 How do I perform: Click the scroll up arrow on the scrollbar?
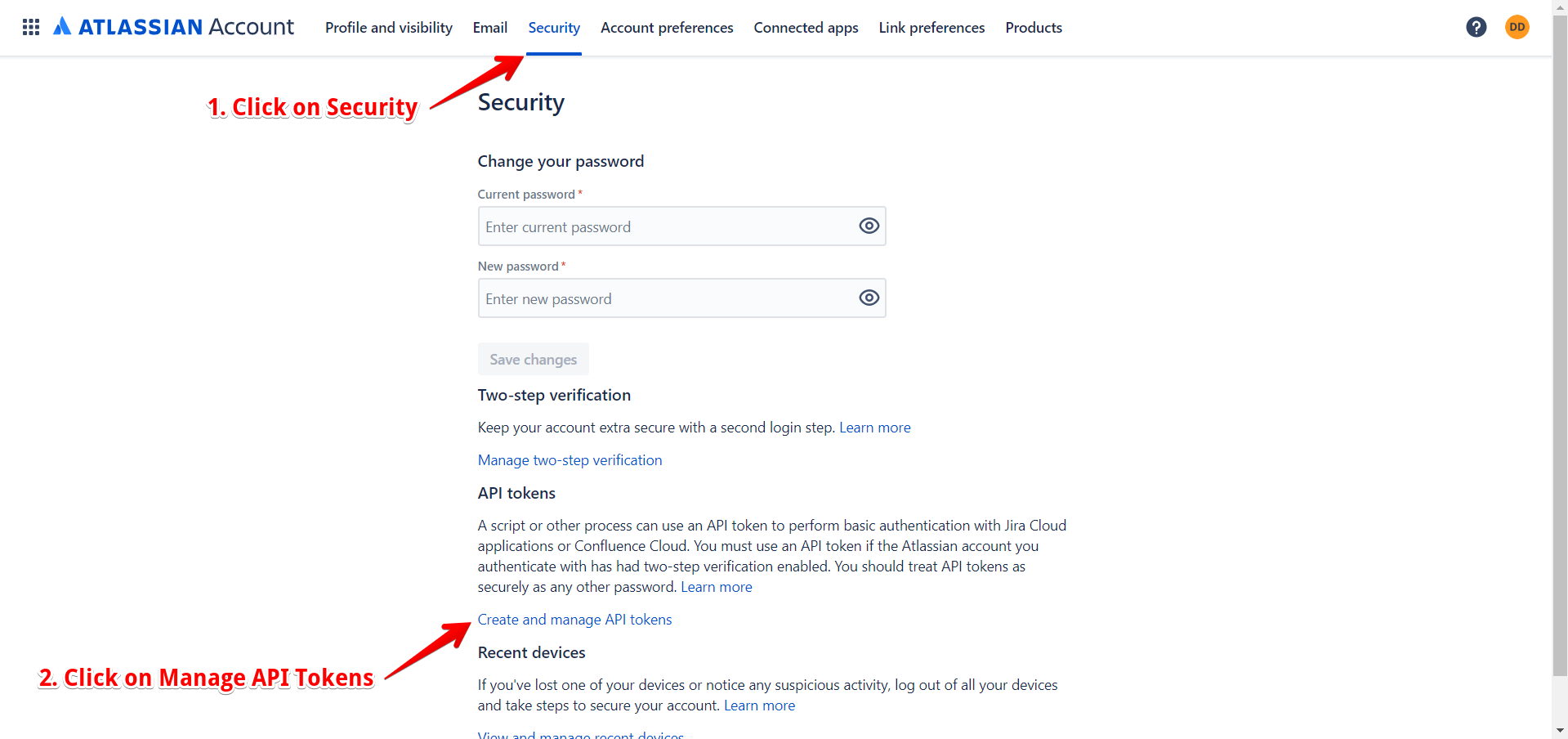[1559, 7]
